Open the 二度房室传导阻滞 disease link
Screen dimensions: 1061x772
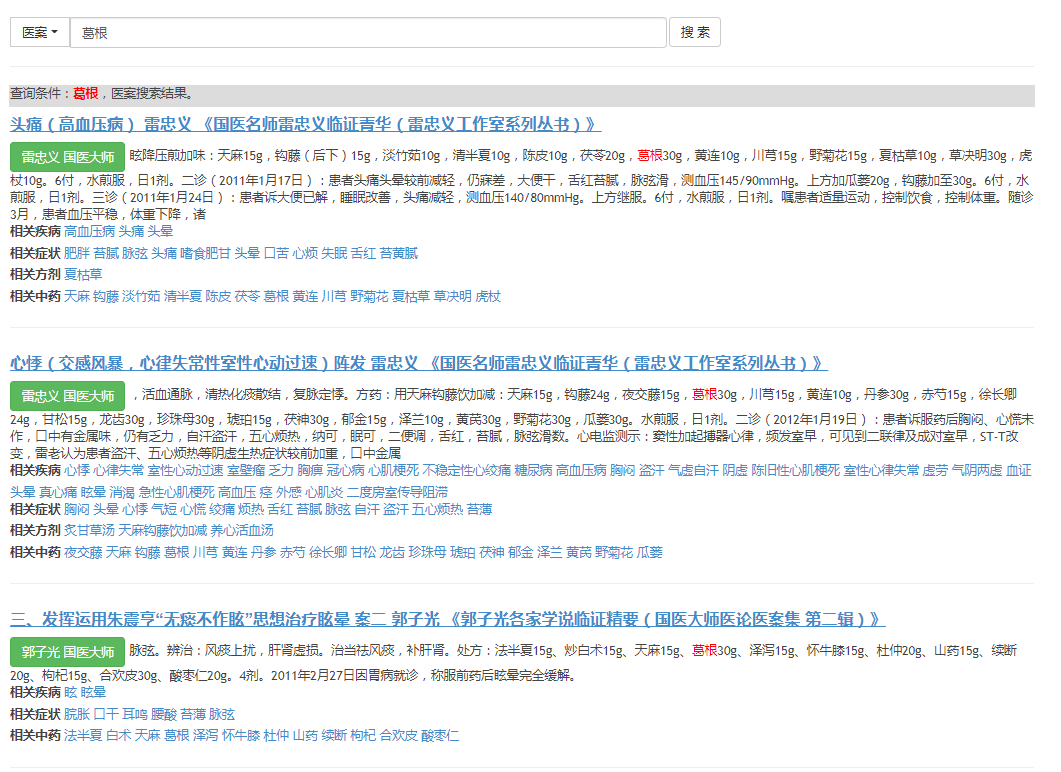pyautogui.click(x=397, y=493)
